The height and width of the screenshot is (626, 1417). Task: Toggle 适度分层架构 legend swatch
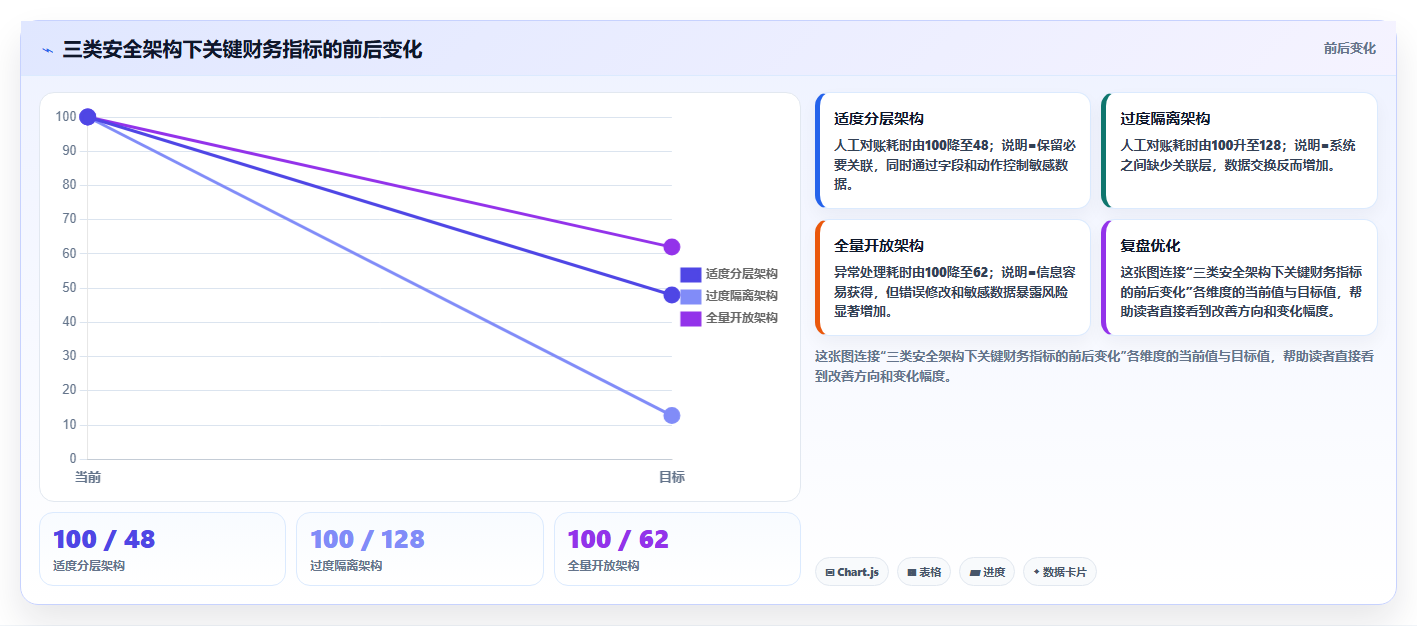690,274
